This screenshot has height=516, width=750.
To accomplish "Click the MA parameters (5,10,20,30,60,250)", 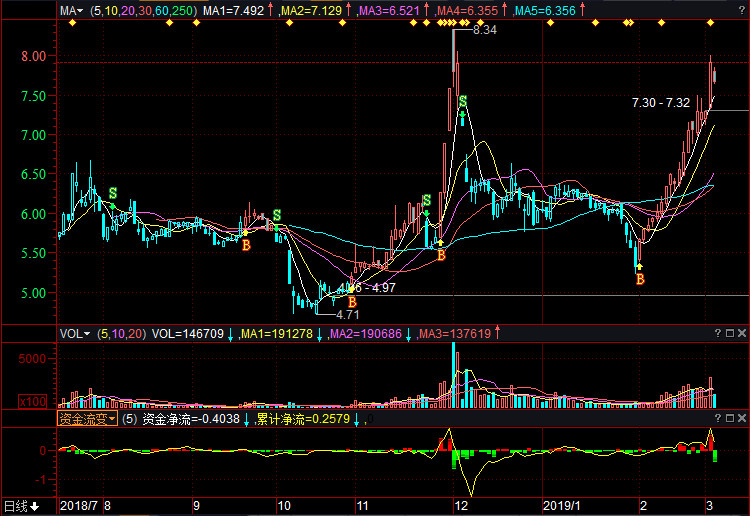I will (143, 11).
